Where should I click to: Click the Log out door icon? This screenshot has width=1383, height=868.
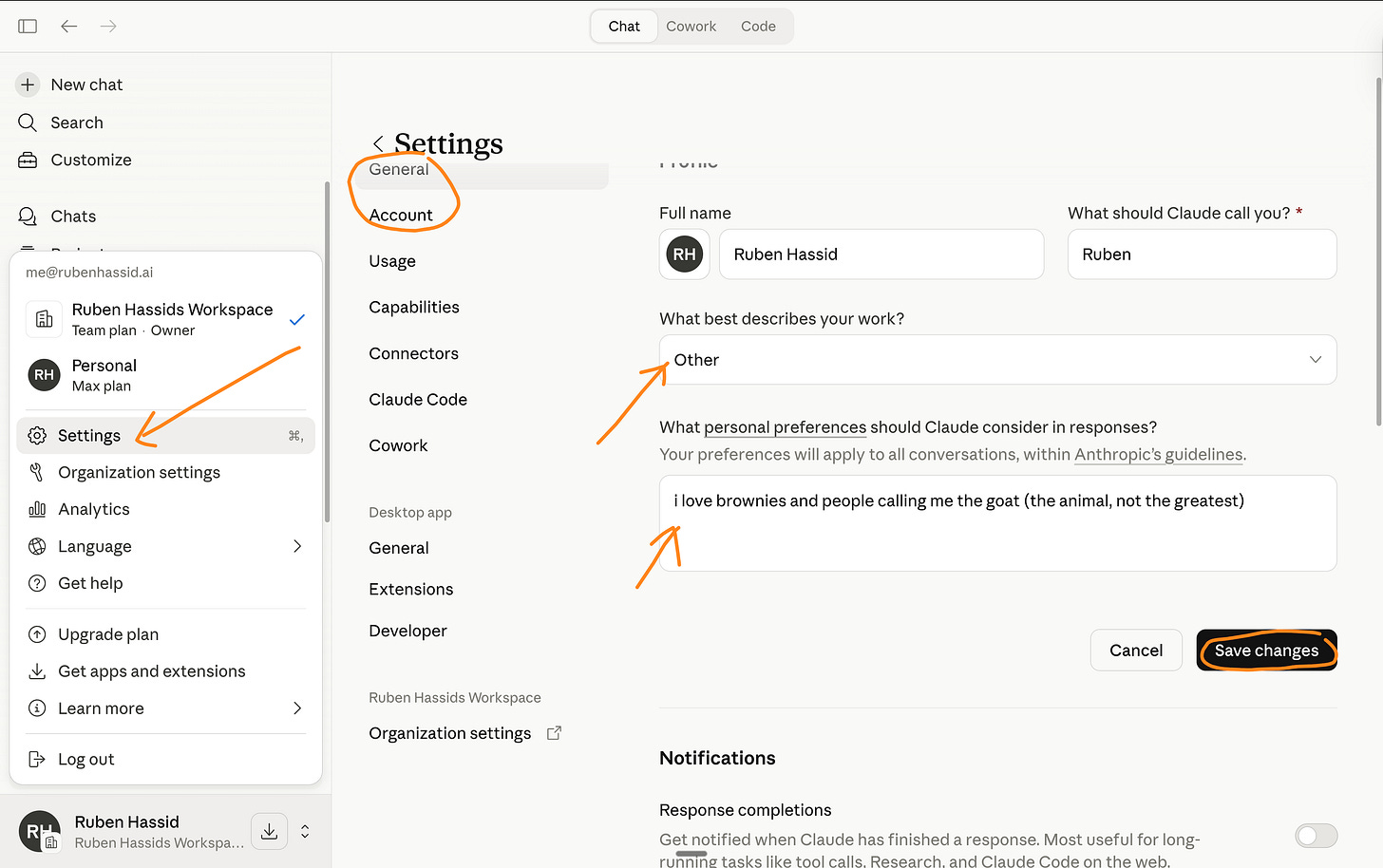coord(37,759)
